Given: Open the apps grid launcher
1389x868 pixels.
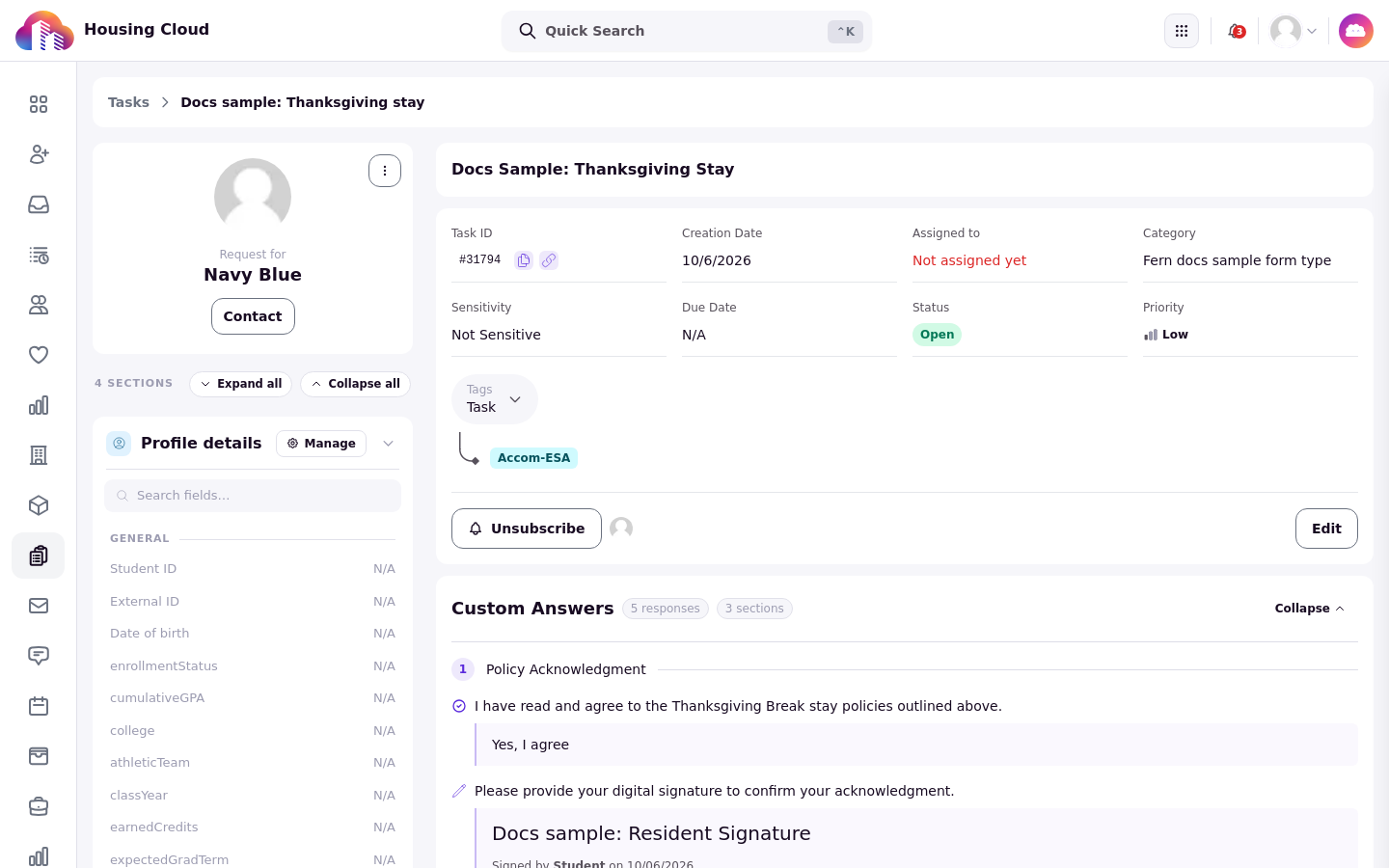Looking at the screenshot, I should click(1182, 31).
